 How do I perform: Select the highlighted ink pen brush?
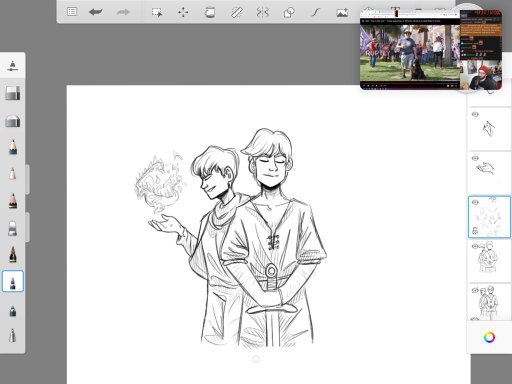(13, 282)
